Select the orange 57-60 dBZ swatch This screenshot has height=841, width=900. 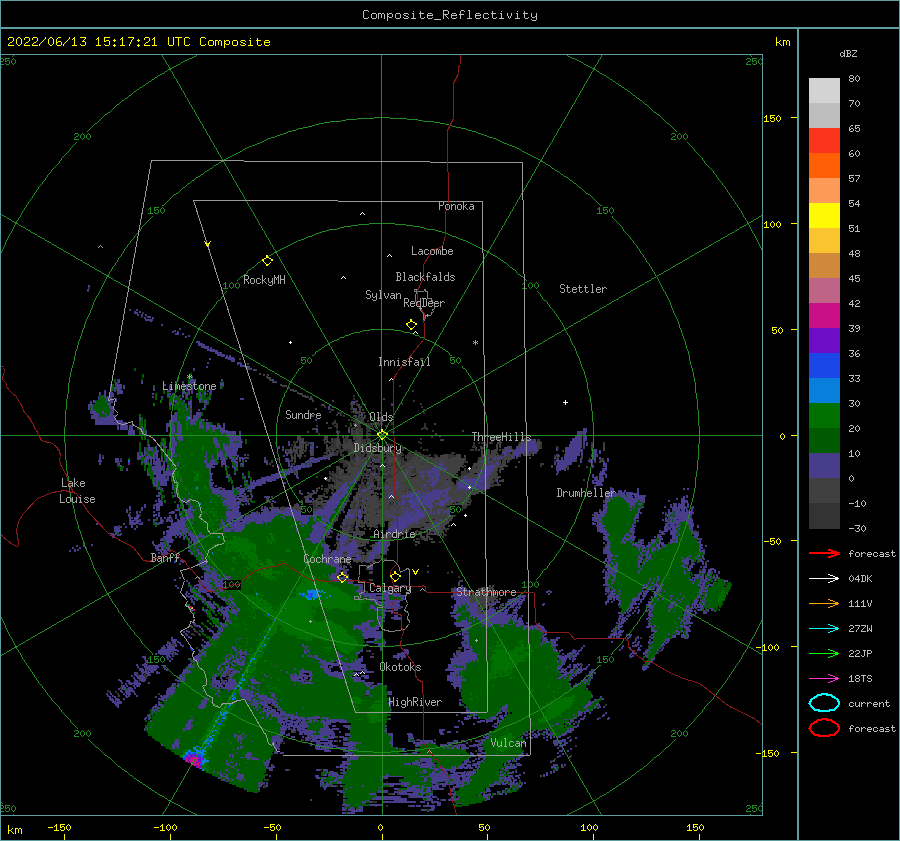pyautogui.click(x=824, y=166)
